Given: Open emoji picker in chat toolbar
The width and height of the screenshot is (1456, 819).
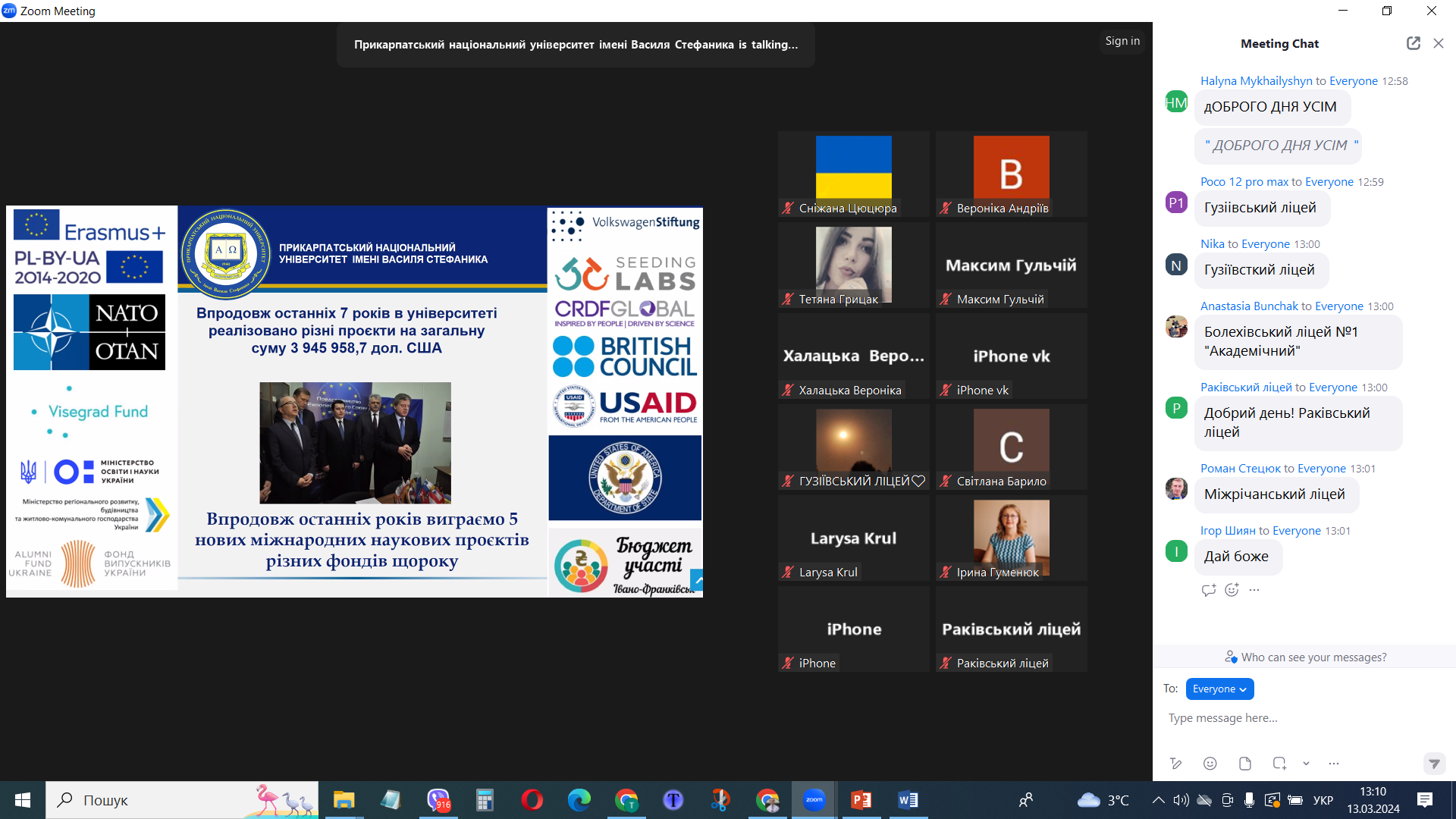Looking at the screenshot, I should click(x=1210, y=764).
